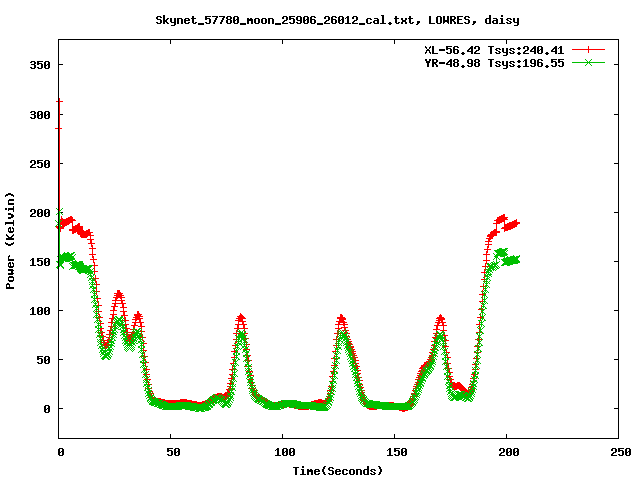Click the 250 tick label on y-axis
Screen dimensions: 640x480
40,164
